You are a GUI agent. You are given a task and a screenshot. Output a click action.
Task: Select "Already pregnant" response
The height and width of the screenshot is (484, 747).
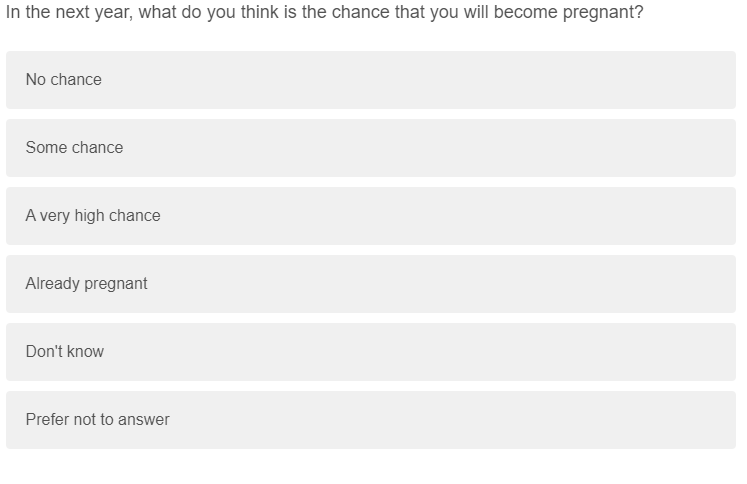coord(370,284)
